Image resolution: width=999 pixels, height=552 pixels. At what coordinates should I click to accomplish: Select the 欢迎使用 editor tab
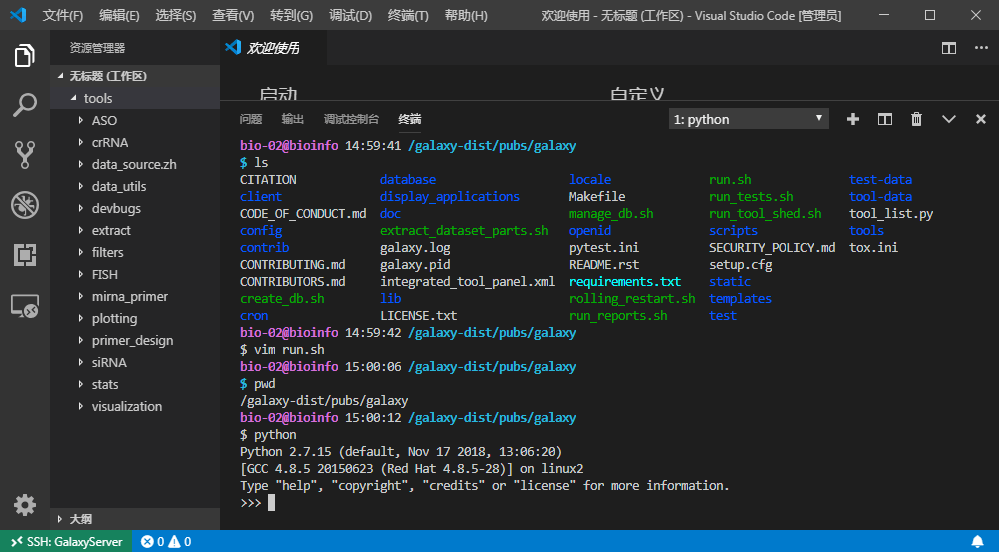(273, 48)
